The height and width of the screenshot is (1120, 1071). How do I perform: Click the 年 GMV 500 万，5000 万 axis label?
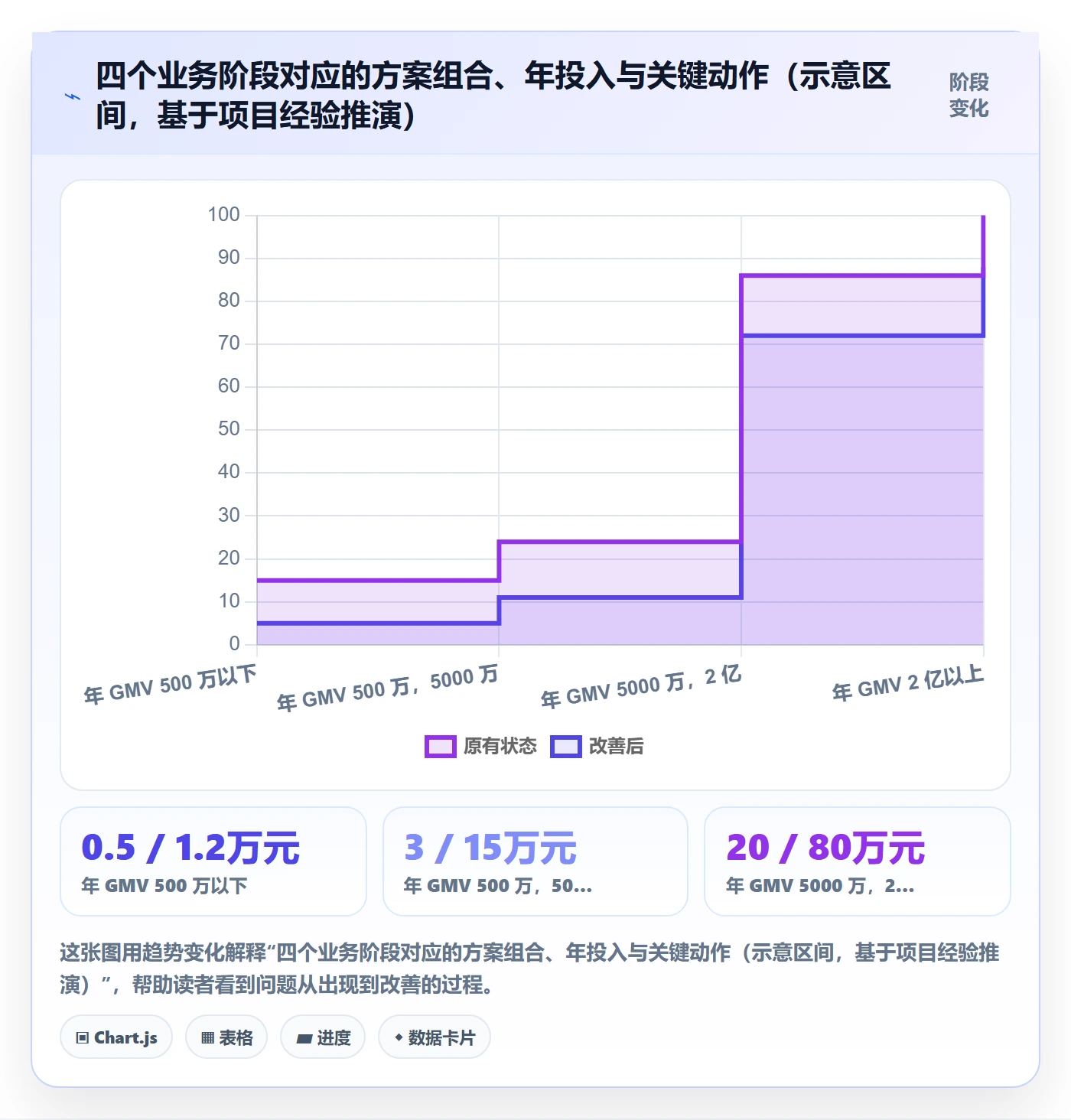point(388,688)
